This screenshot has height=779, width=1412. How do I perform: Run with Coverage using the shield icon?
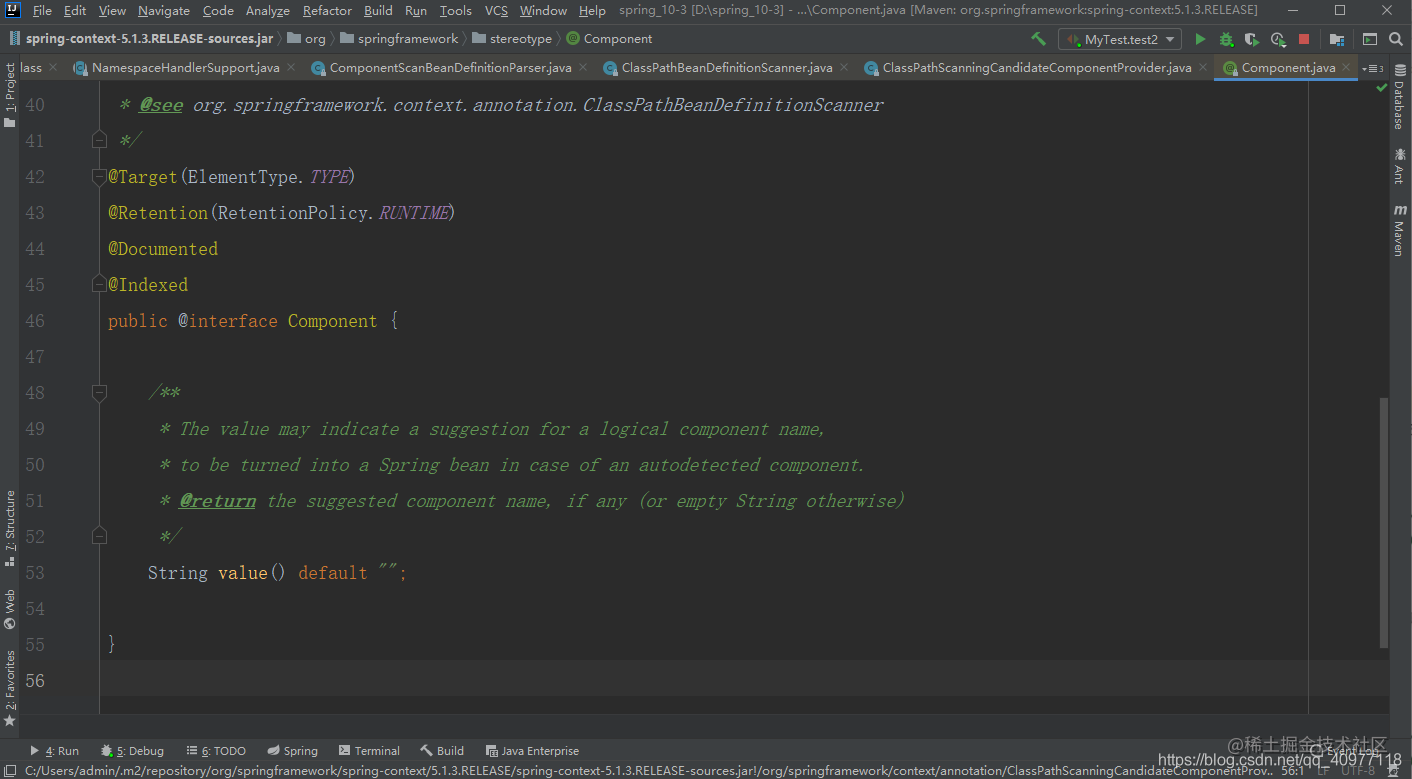1252,39
